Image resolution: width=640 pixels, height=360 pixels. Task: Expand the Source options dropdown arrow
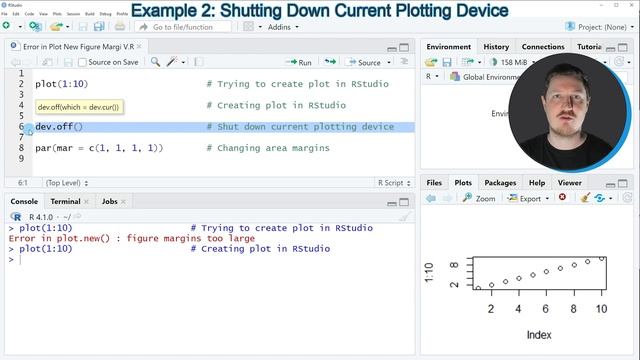click(x=389, y=62)
